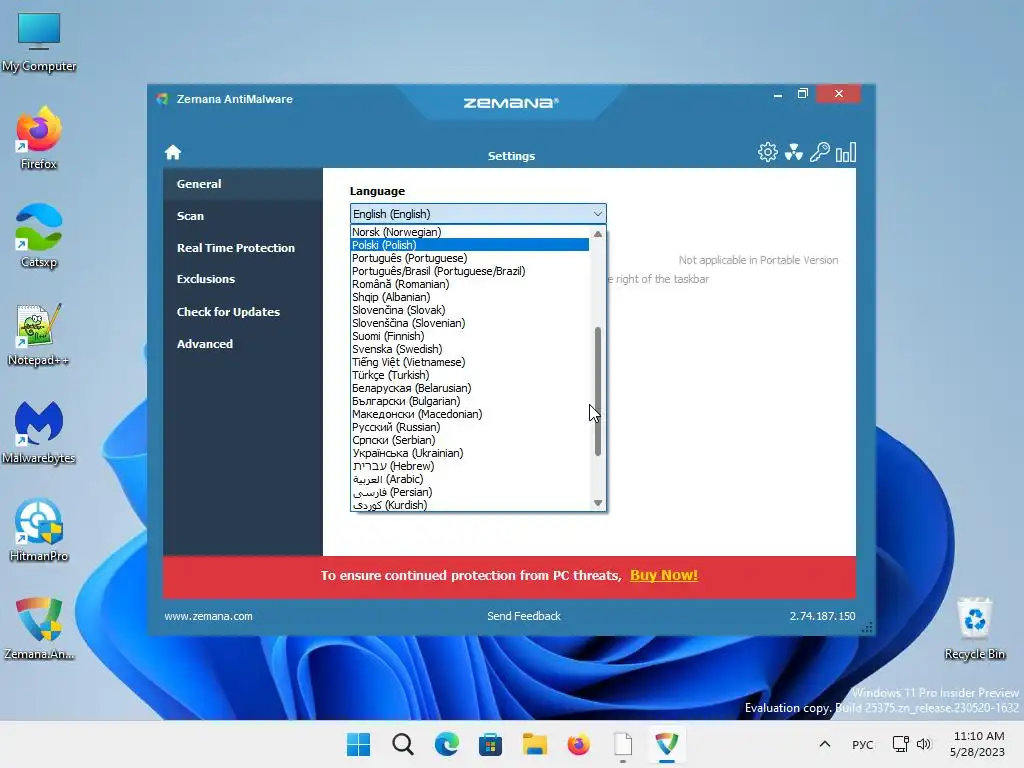The image size is (1024, 768).
Task: Choose Slovenčina (Slovak) language option
Action: click(470, 310)
